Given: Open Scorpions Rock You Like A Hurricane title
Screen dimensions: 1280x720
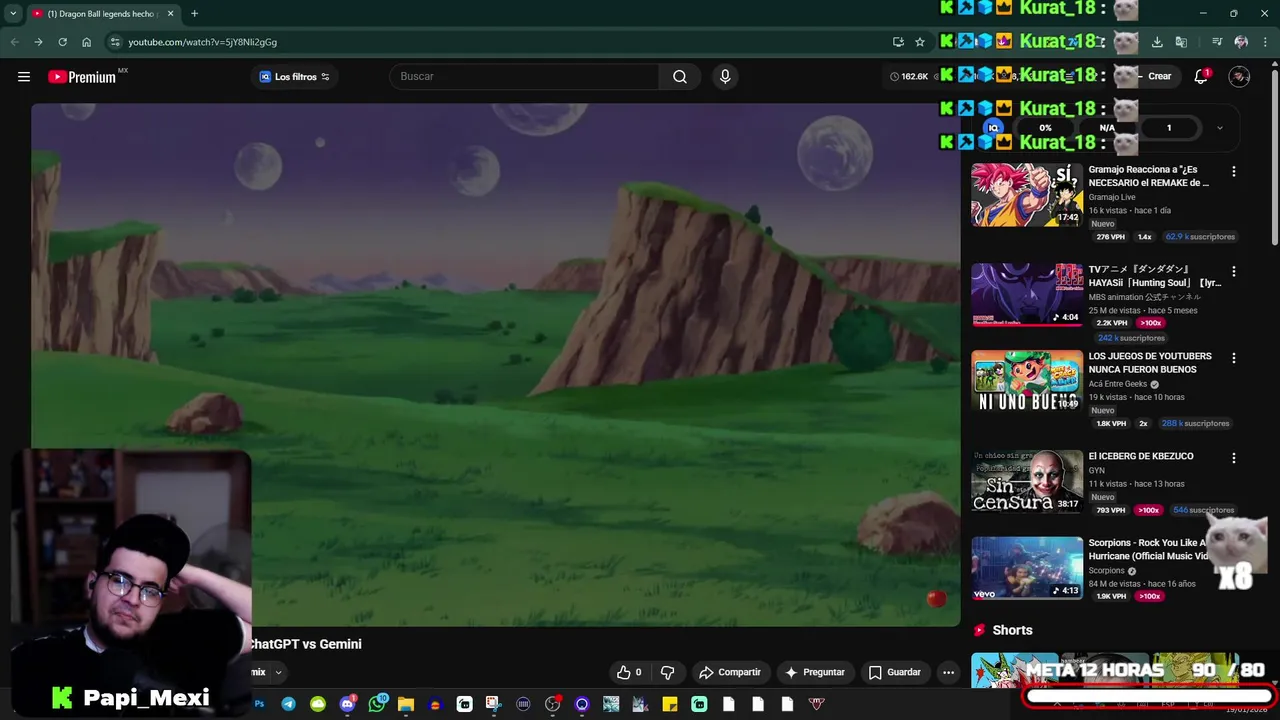Looking at the screenshot, I should [x=1148, y=549].
